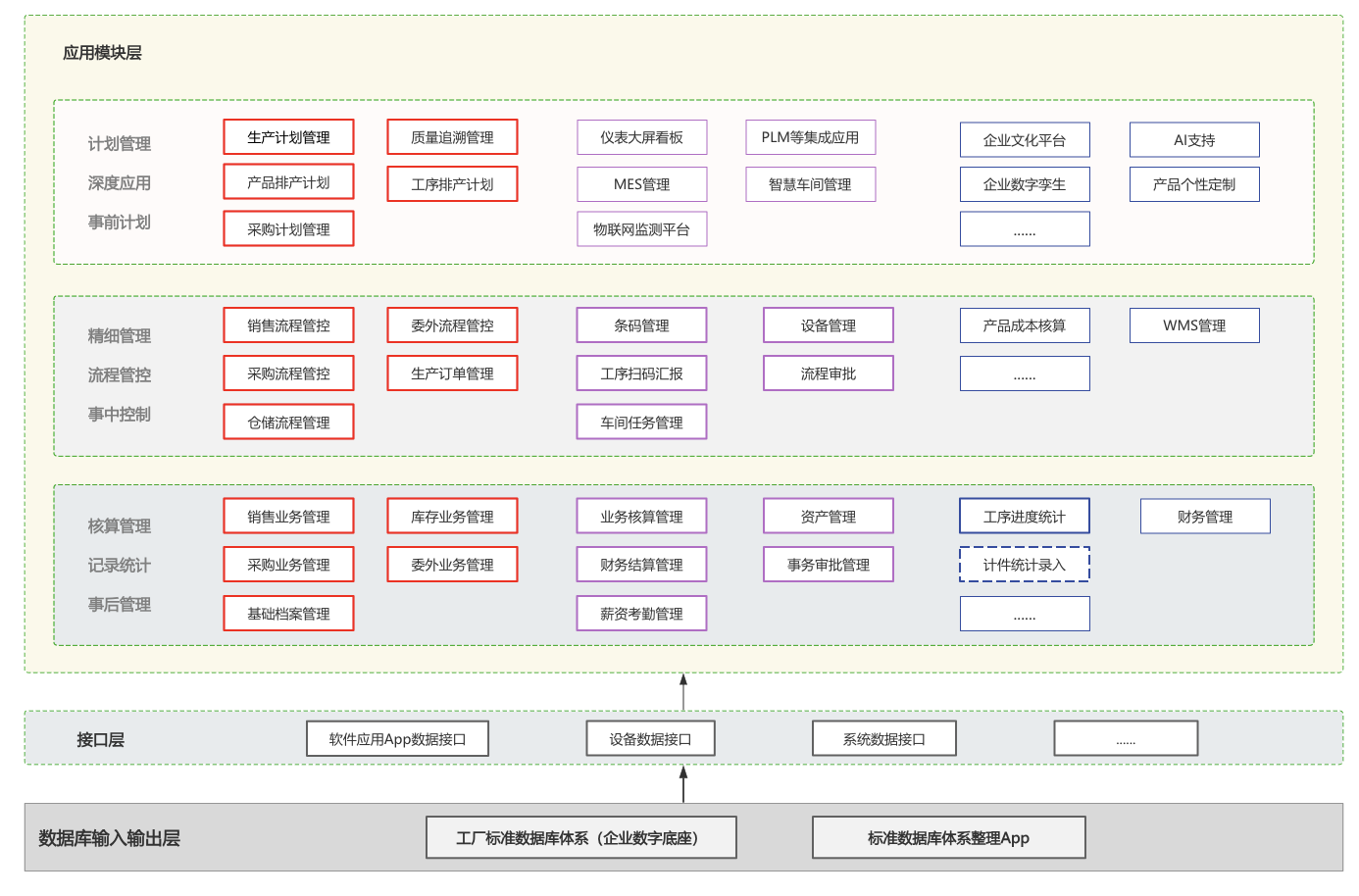This screenshot has width=1359, height=896.
Task: Select the 设备管理 module
Action: pos(828,325)
